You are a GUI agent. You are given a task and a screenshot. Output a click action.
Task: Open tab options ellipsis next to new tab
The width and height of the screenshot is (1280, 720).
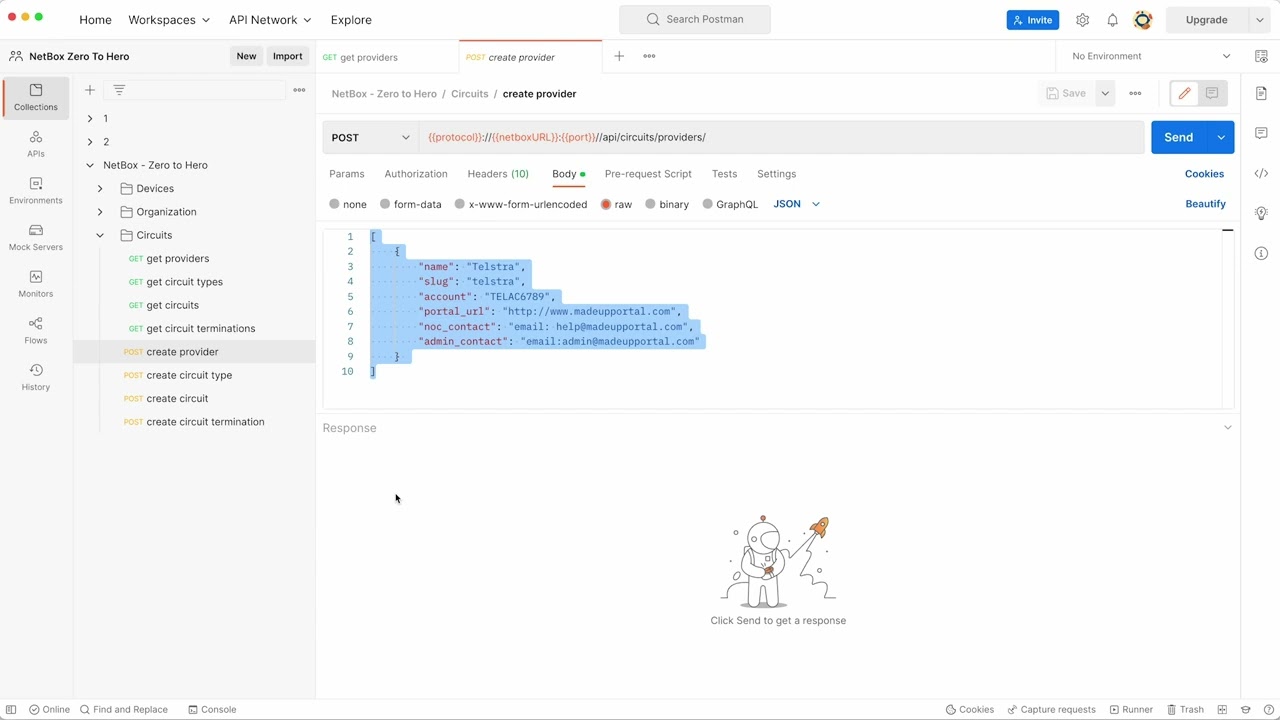point(649,56)
